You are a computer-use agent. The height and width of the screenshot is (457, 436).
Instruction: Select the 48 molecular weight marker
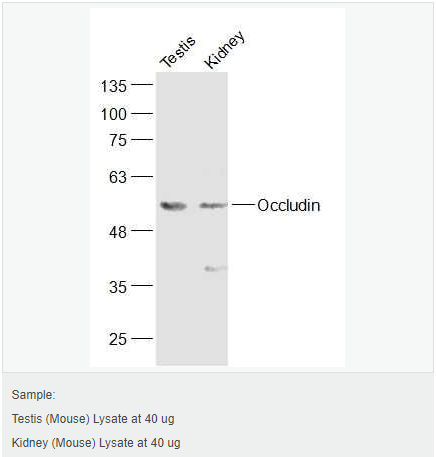point(118,232)
